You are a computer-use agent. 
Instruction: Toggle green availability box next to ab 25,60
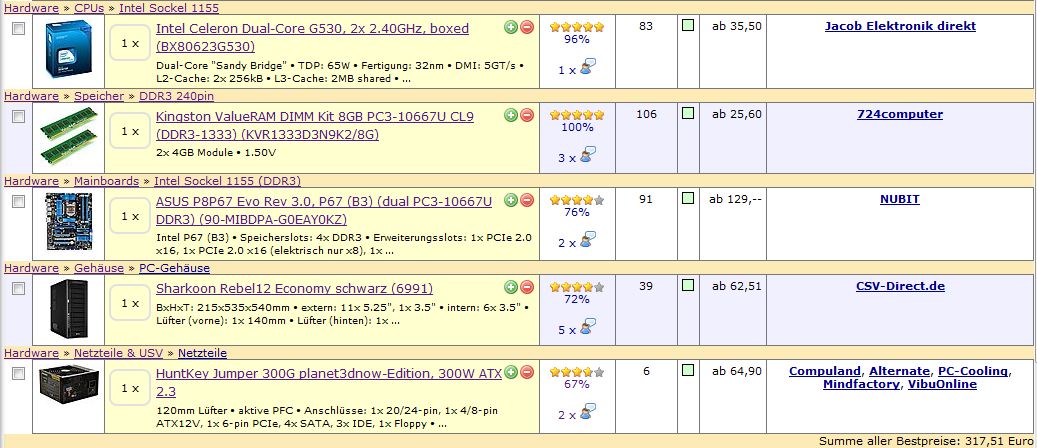[688, 113]
